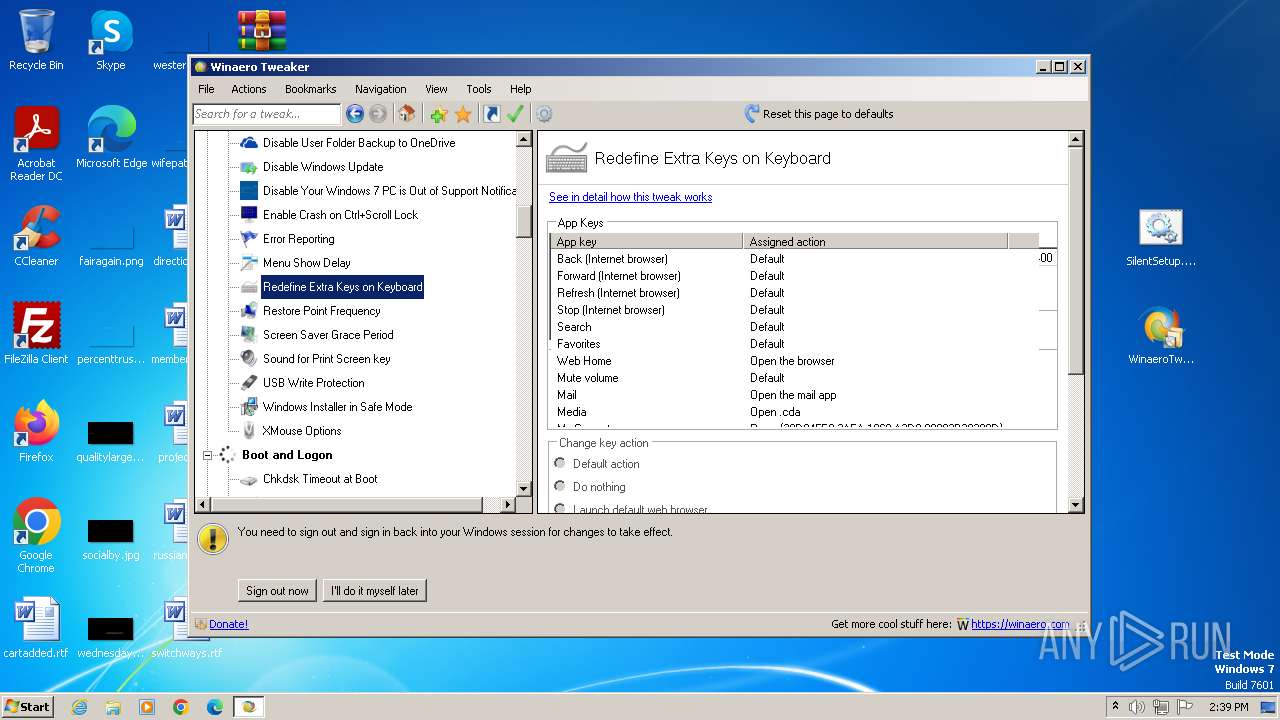Select Launch default web browser radio option
The width and height of the screenshot is (1280, 720).
pos(559,509)
